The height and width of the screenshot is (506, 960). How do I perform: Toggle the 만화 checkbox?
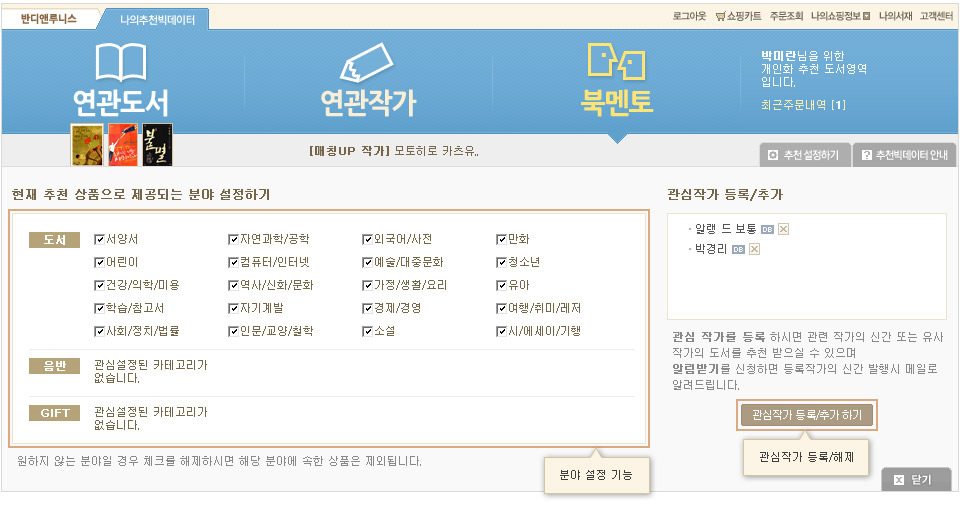pyautogui.click(x=502, y=239)
